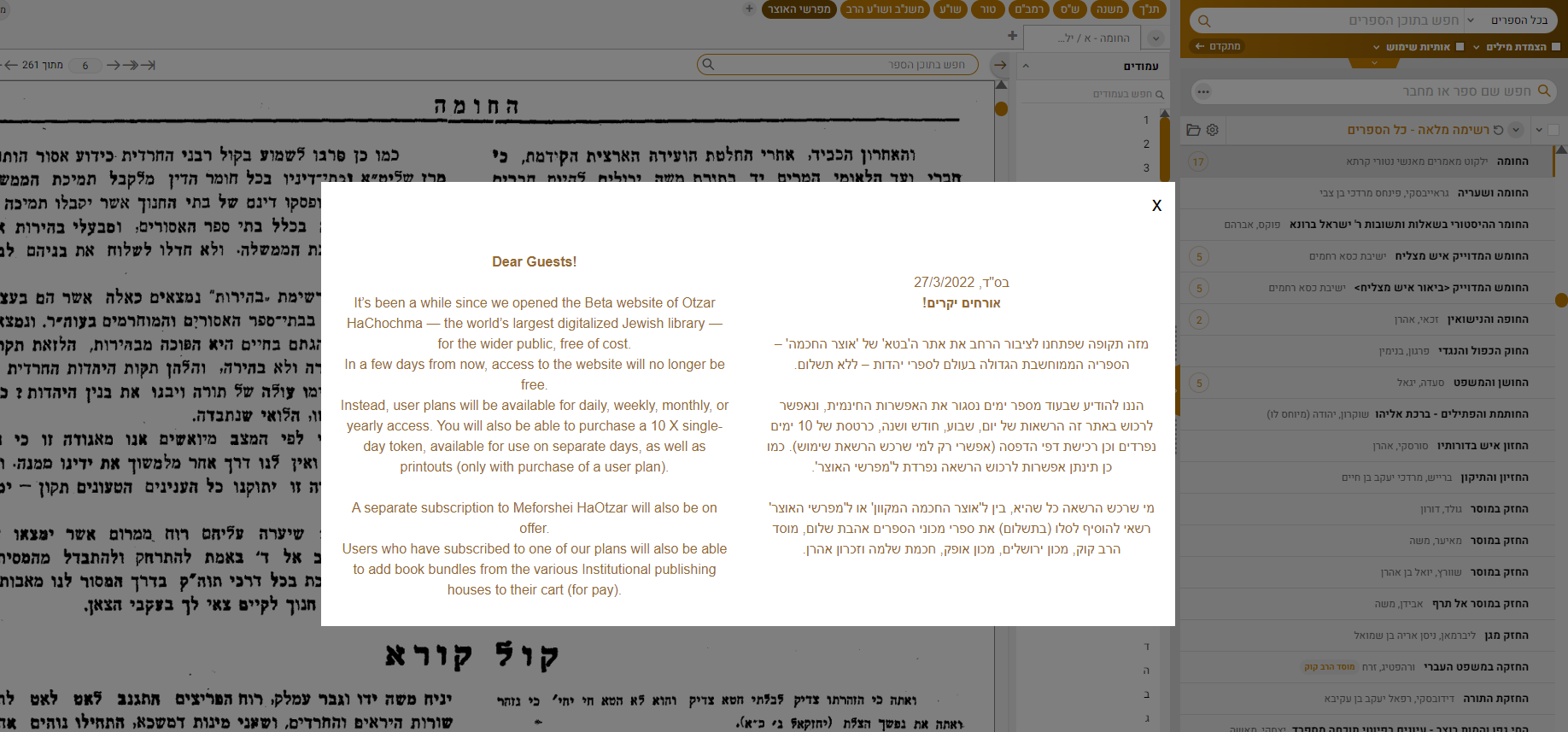This screenshot has height=732, width=1568.
Task: Switch to the החומה - א book tab
Action: coord(1084,38)
